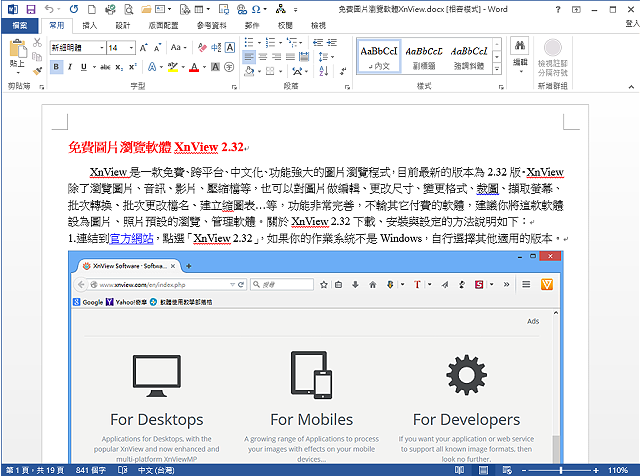Sort text with the A-Z sort icon

[324, 71]
